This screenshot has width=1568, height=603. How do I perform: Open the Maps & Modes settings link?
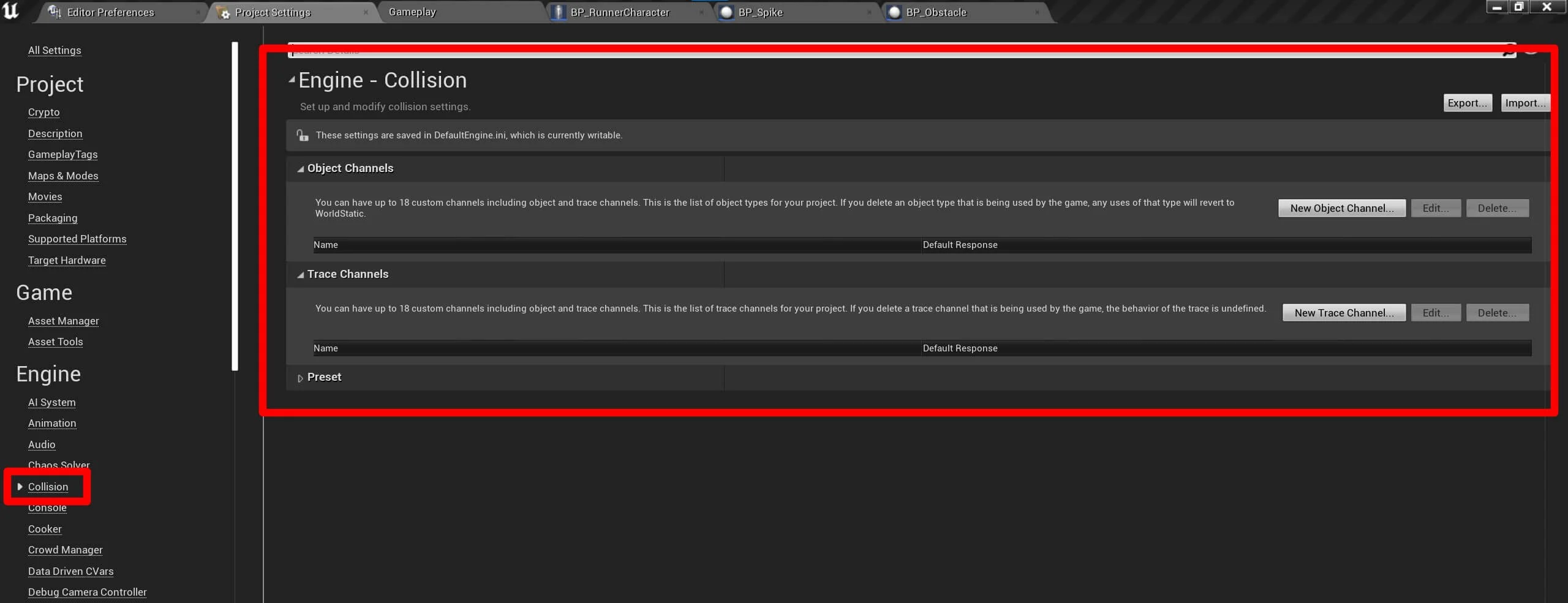63,176
